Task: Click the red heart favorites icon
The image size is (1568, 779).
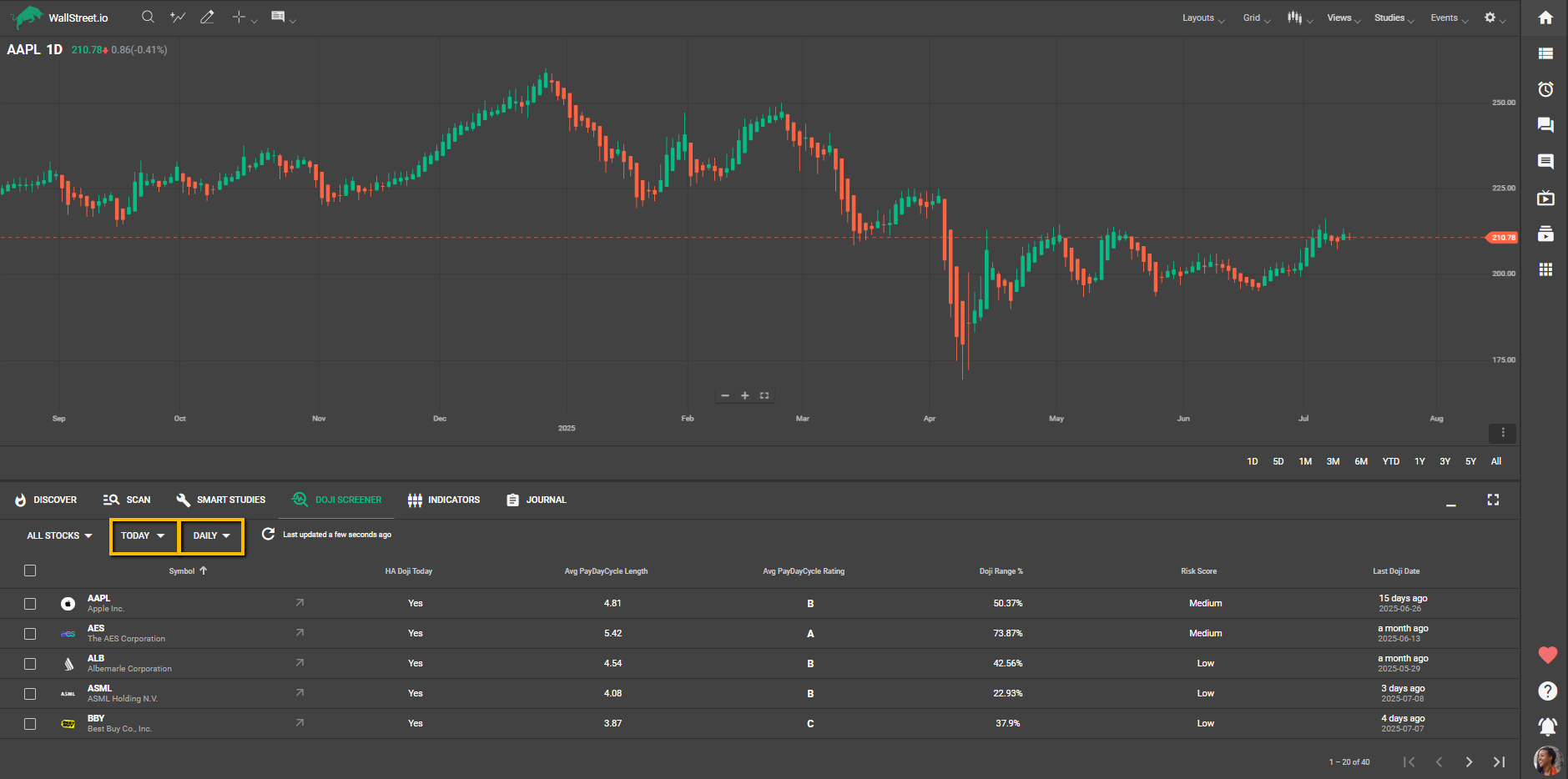Action: (1547, 656)
